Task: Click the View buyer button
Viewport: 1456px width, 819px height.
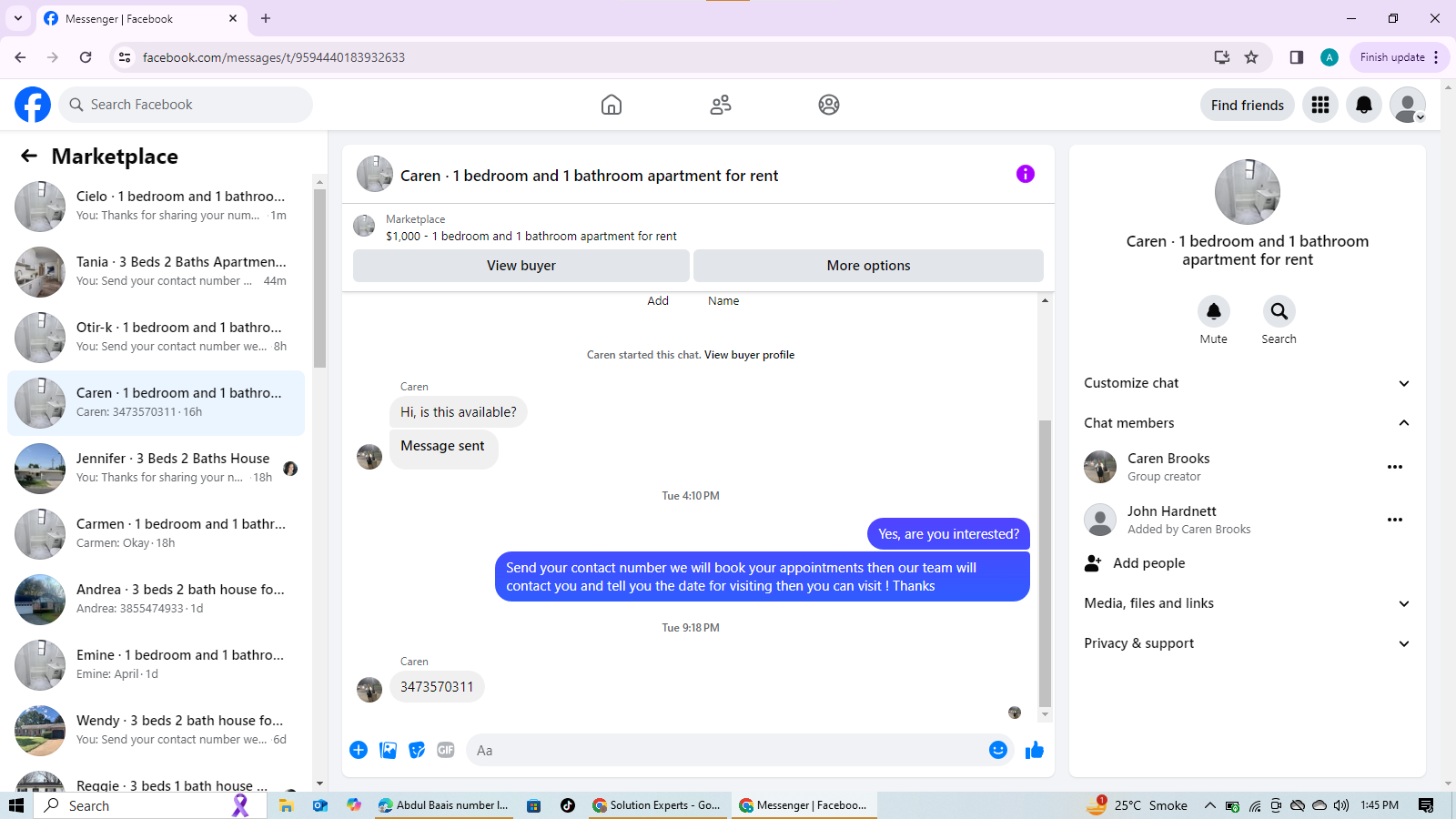Action: pyautogui.click(x=521, y=266)
